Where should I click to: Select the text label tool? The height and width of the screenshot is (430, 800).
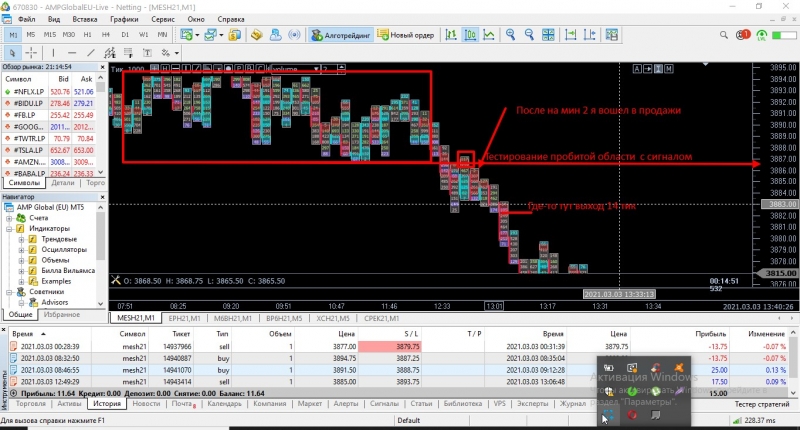(147, 53)
